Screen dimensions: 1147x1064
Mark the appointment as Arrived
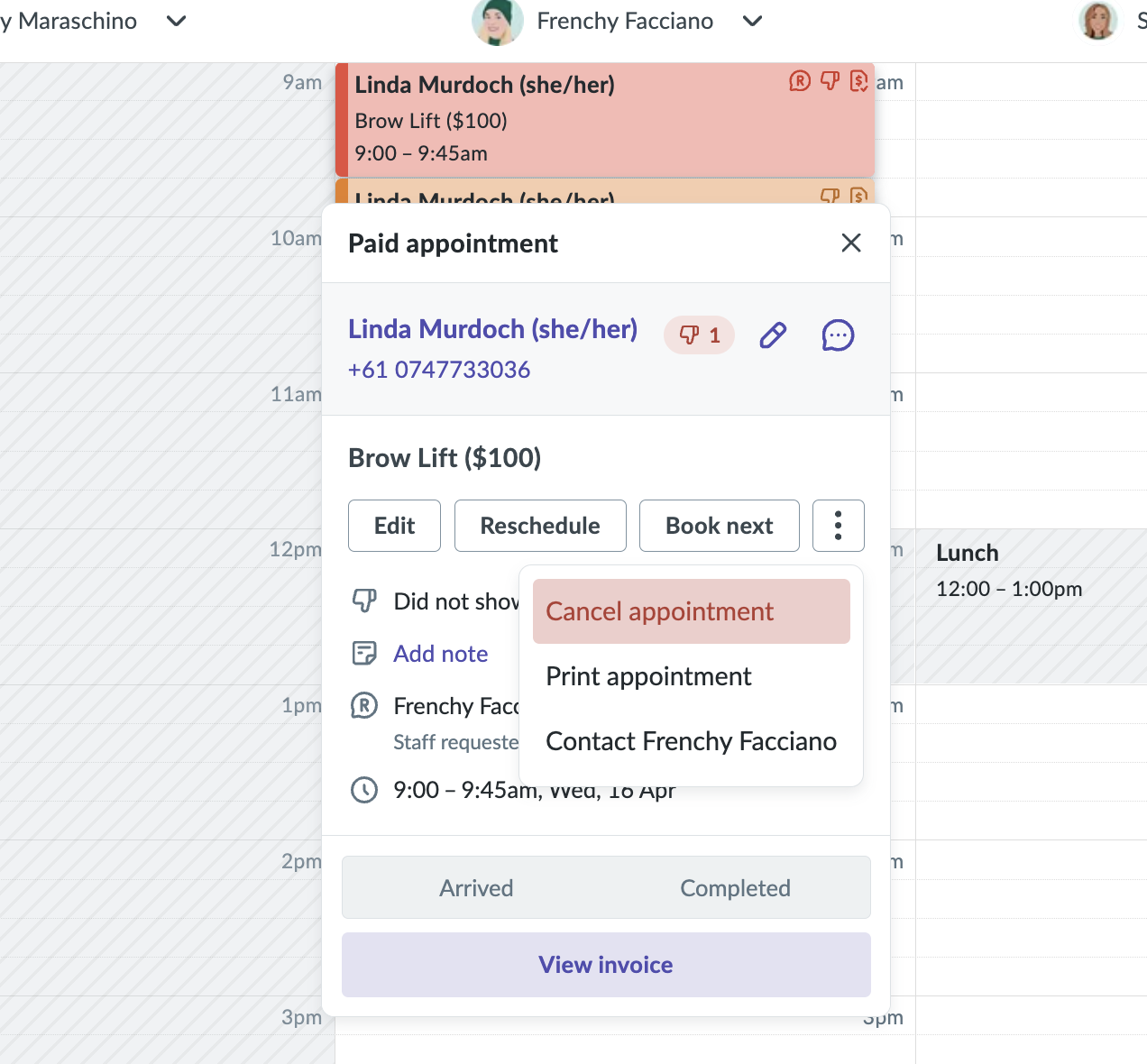(476, 888)
